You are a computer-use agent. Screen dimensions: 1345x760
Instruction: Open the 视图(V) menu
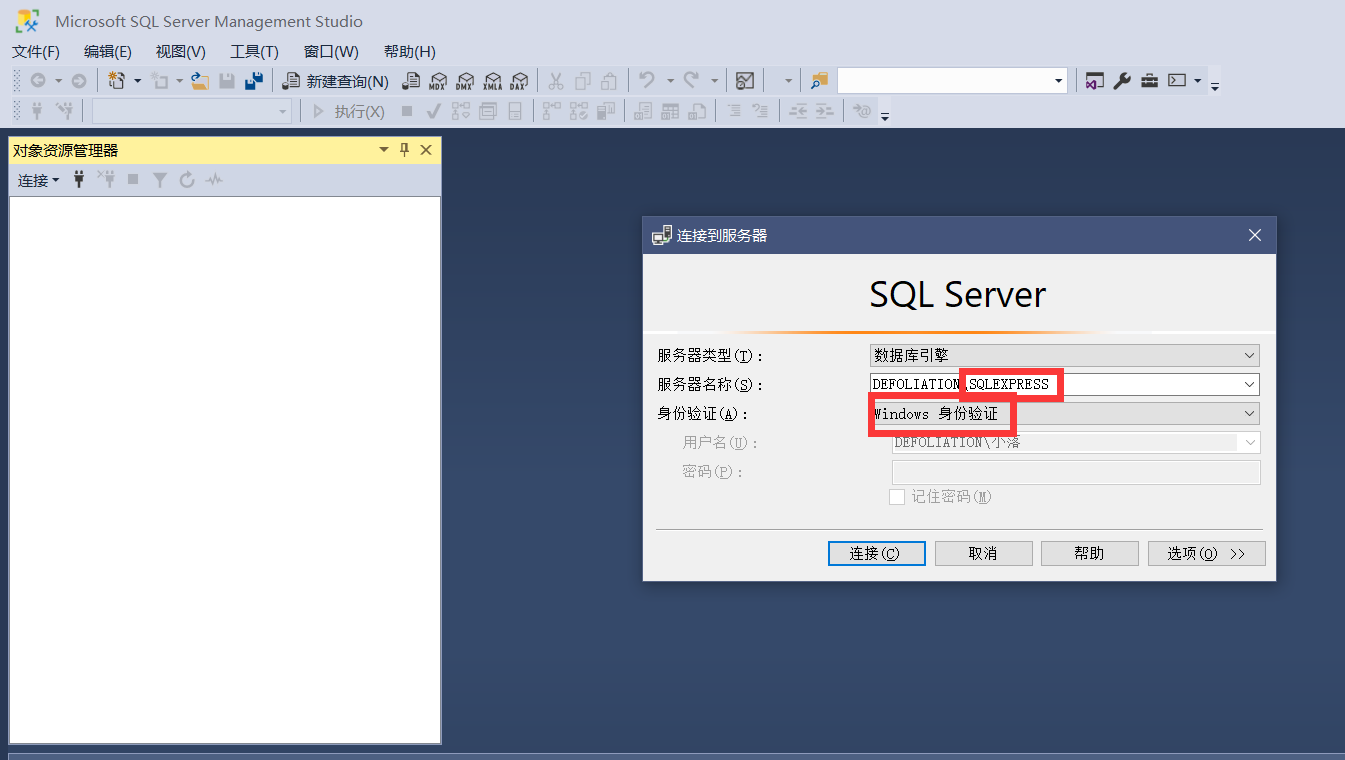(x=181, y=52)
